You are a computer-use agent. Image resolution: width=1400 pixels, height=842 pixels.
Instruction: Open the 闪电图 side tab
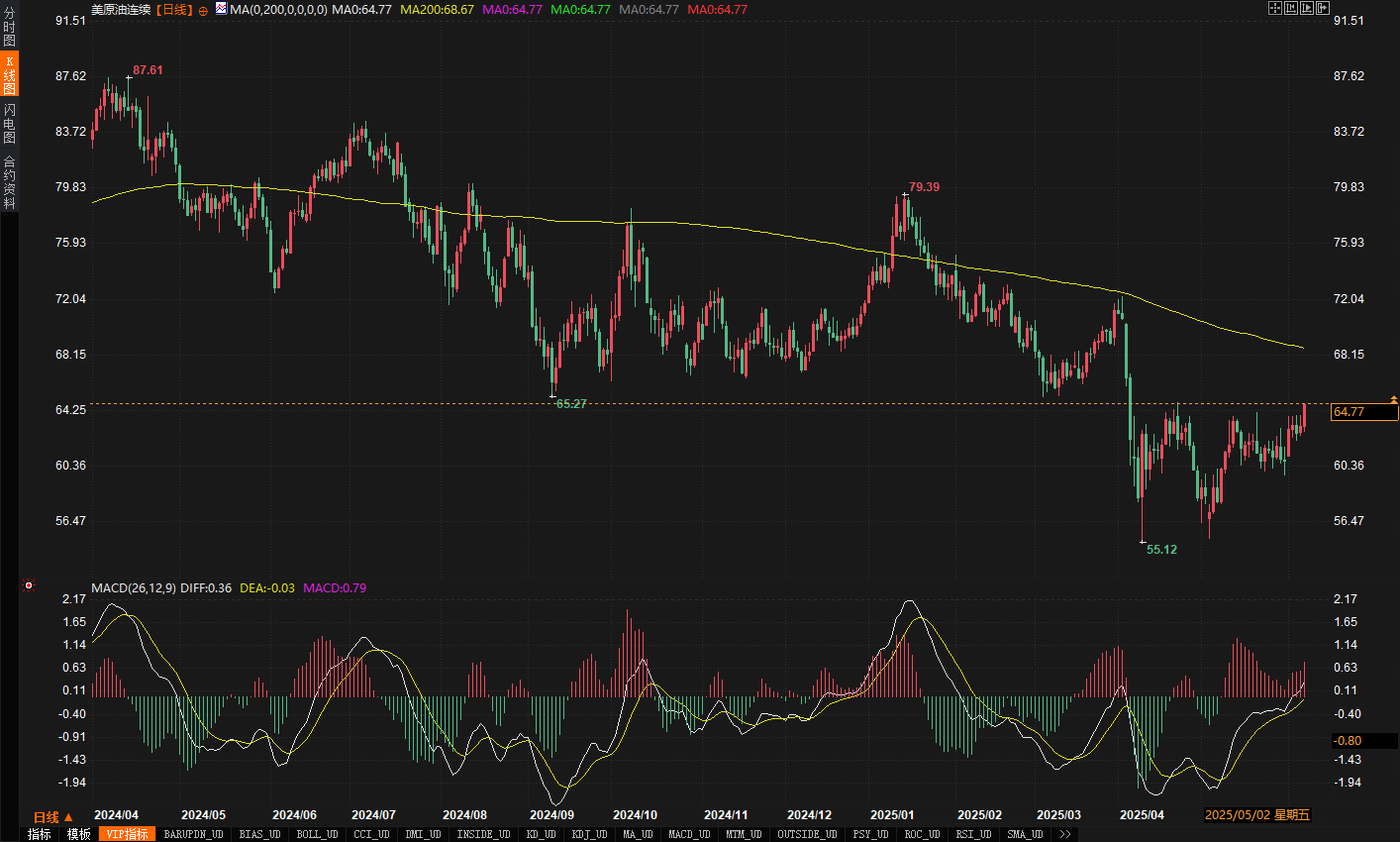9,124
